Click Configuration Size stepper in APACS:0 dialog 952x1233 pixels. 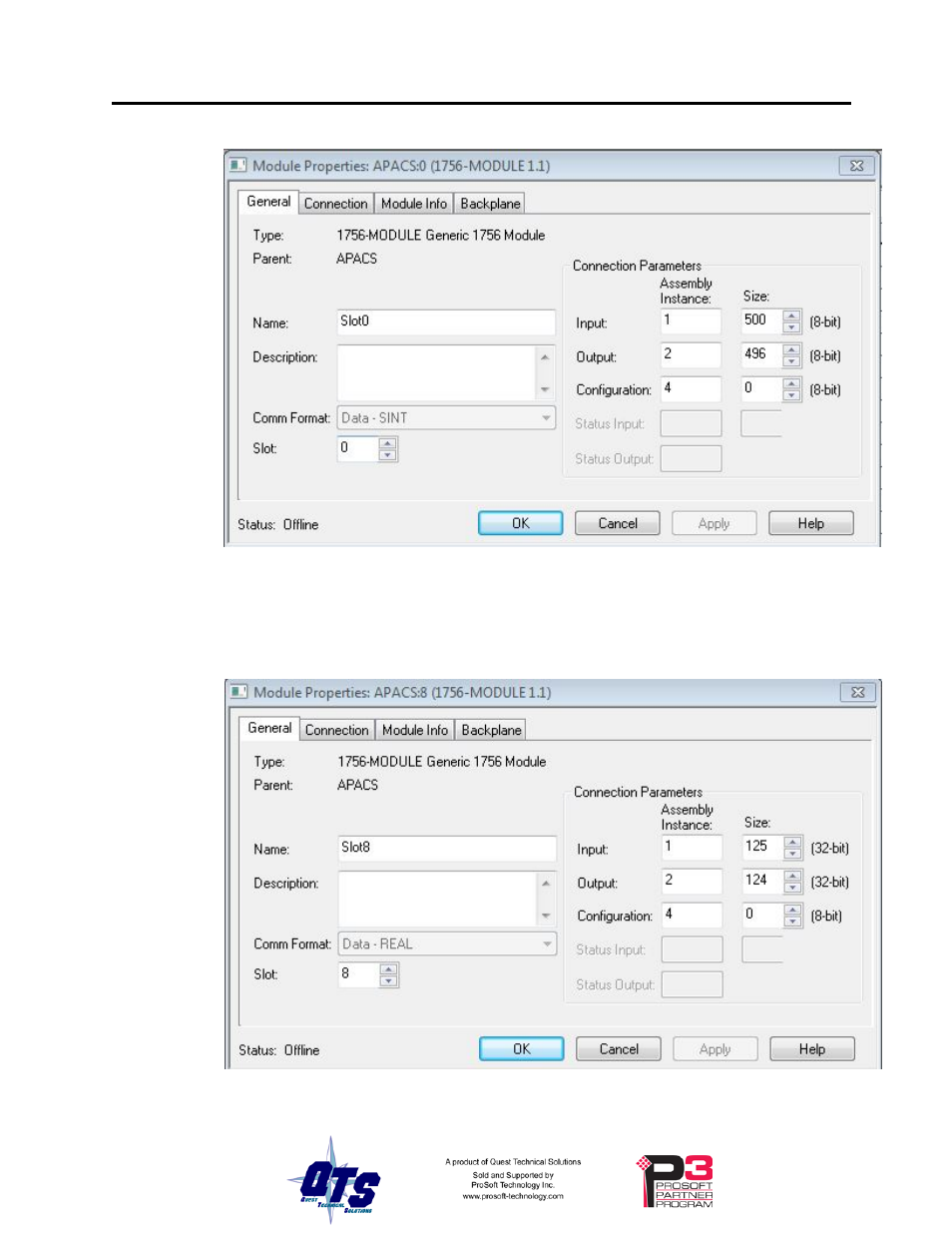[791, 389]
